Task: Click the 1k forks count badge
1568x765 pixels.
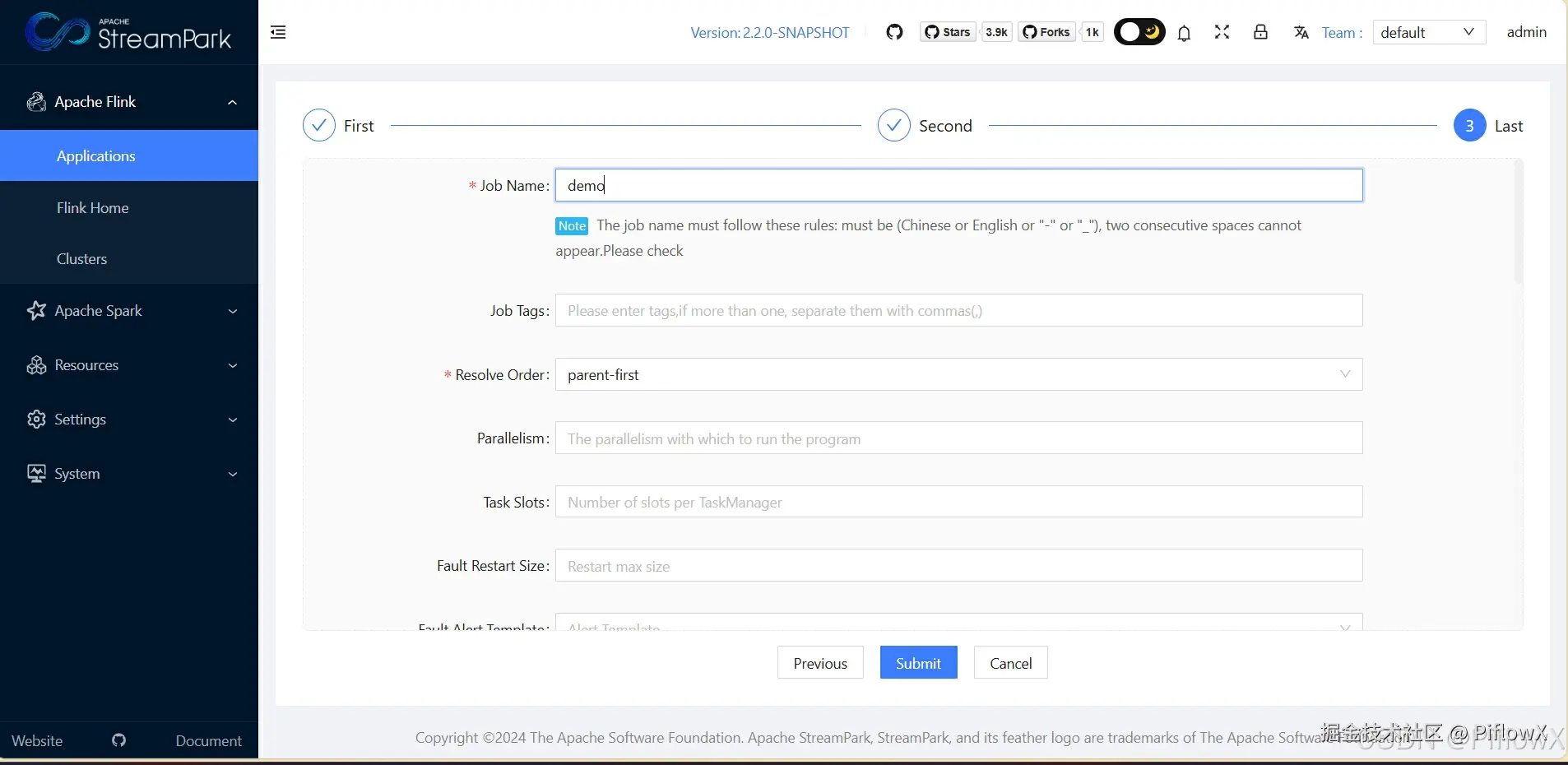Action: tap(1092, 32)
